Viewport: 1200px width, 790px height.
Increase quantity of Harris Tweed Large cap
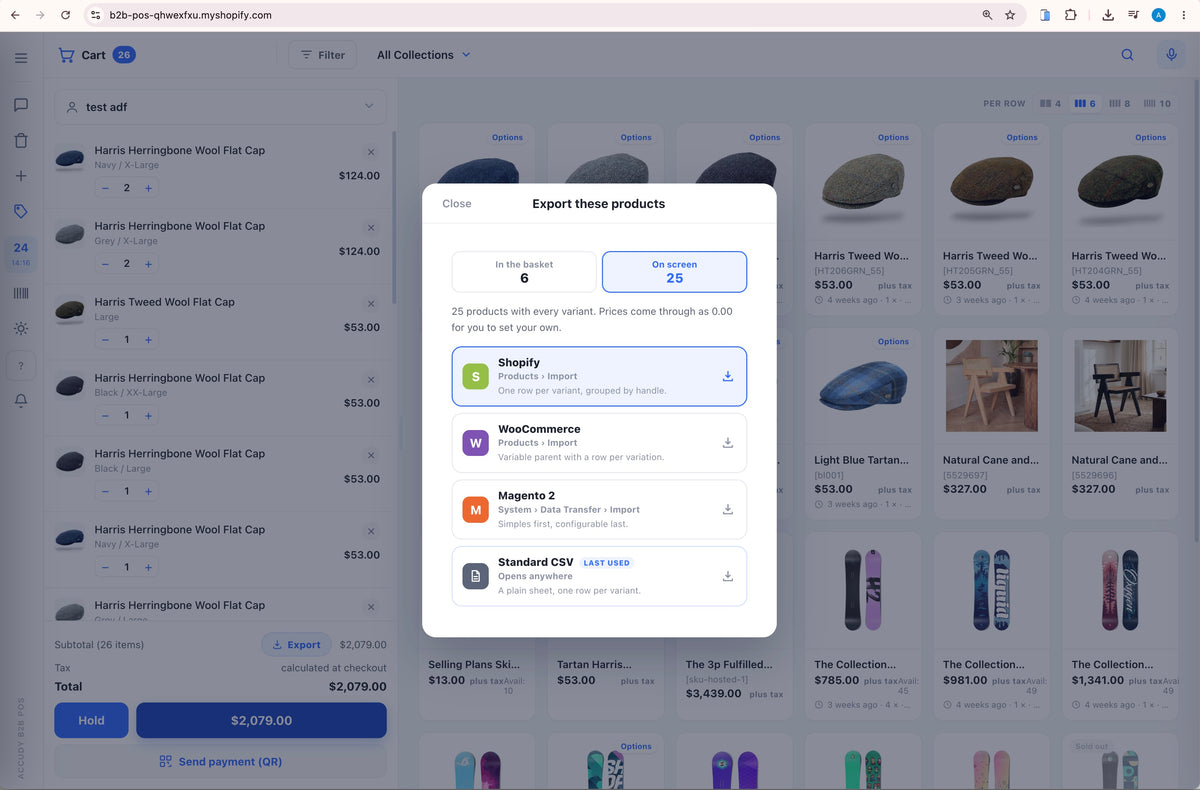[148, 340]
